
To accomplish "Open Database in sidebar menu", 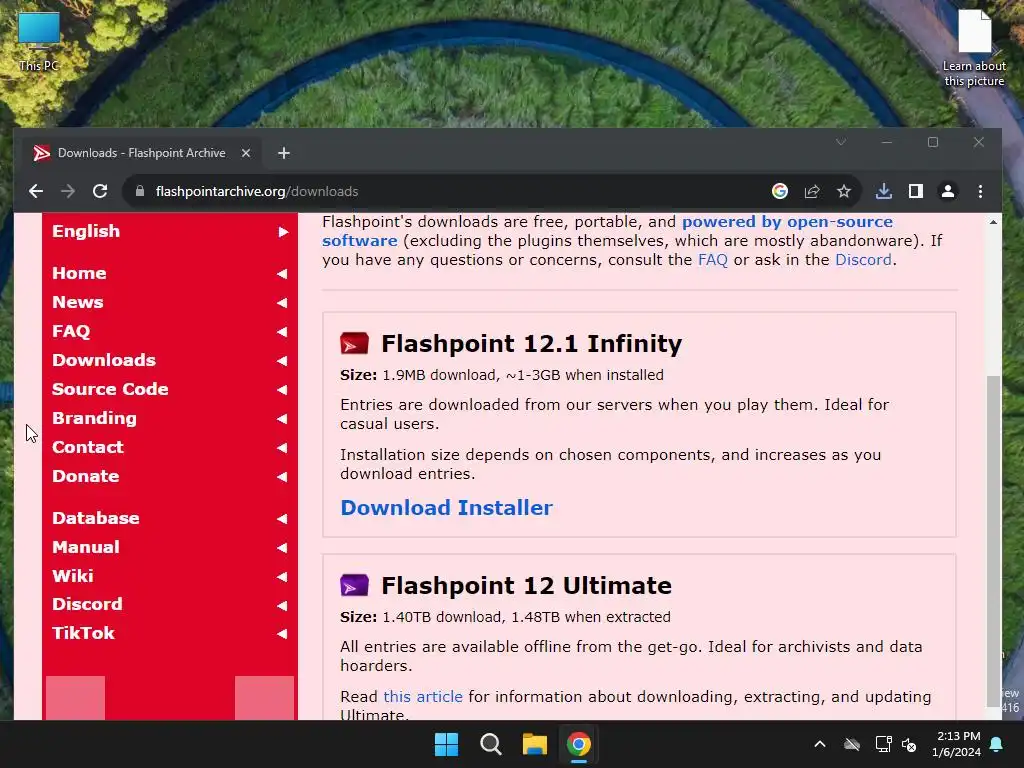I will click(170, 518).
